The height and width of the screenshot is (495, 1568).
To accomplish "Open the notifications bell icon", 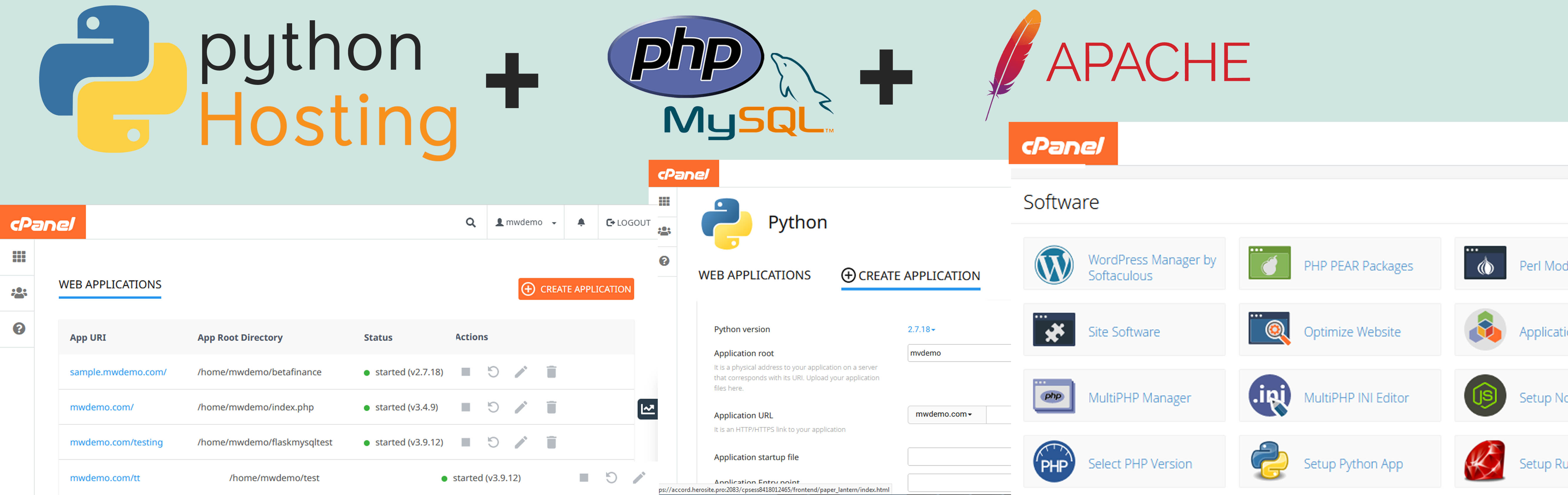I will pyautogui.click(x=581, y=222).
